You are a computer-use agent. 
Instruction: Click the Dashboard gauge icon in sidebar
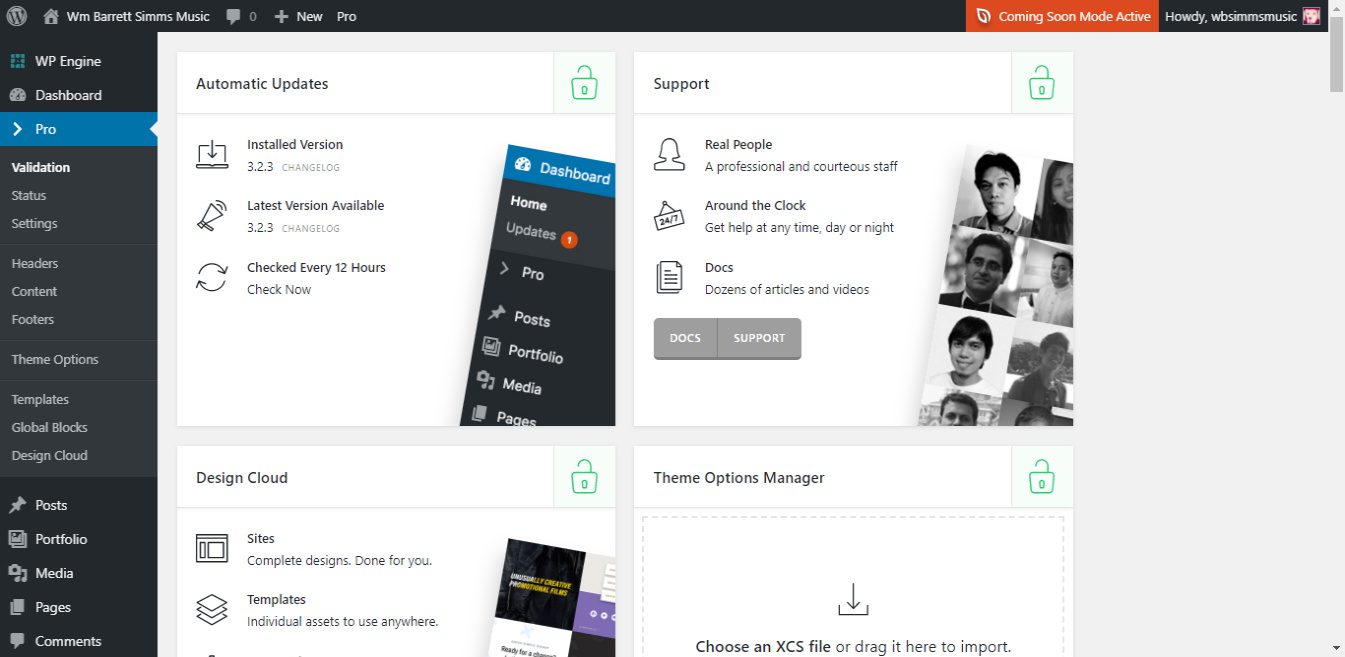point(18,95)
